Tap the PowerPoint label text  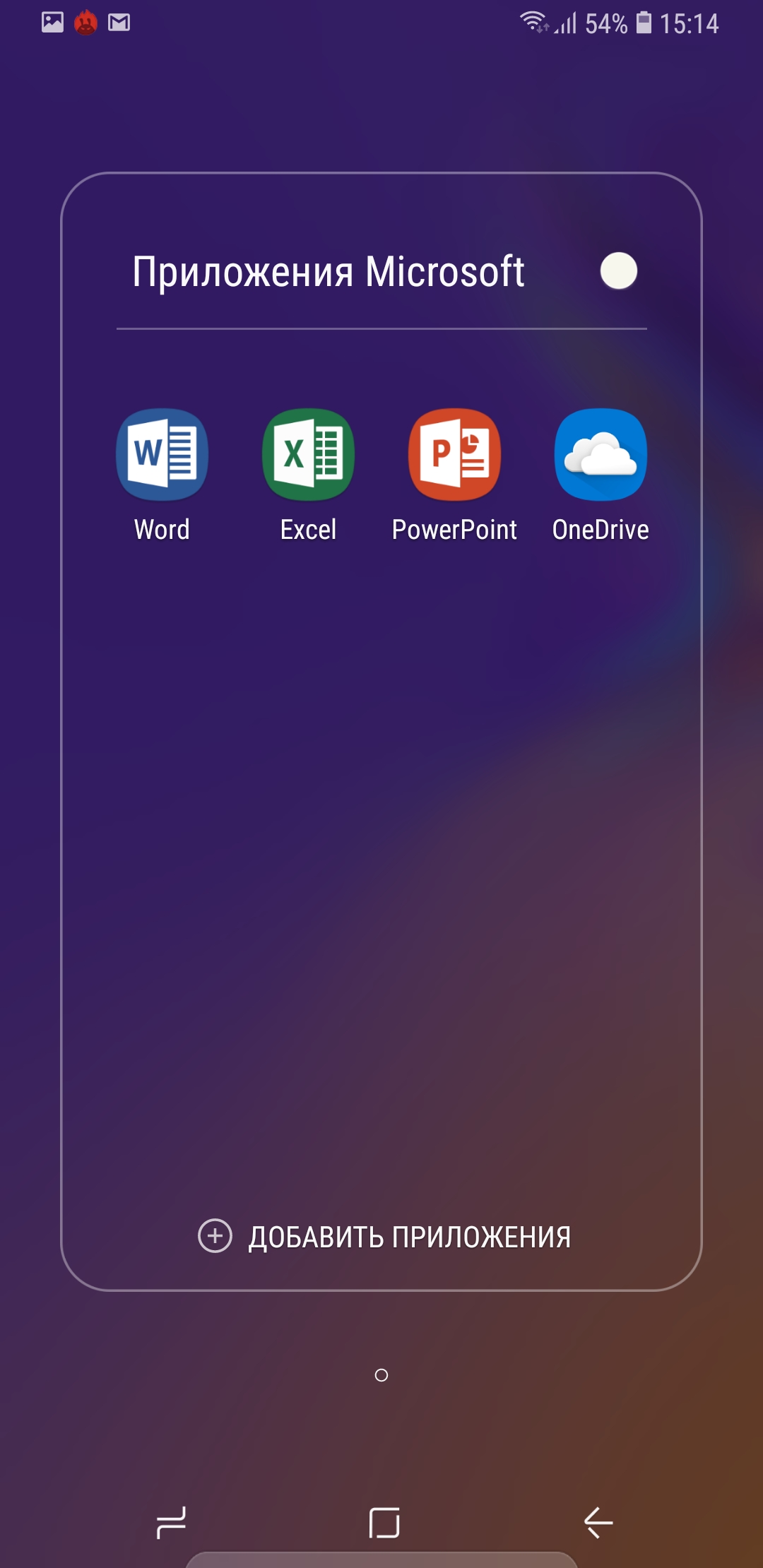(454, 530)
